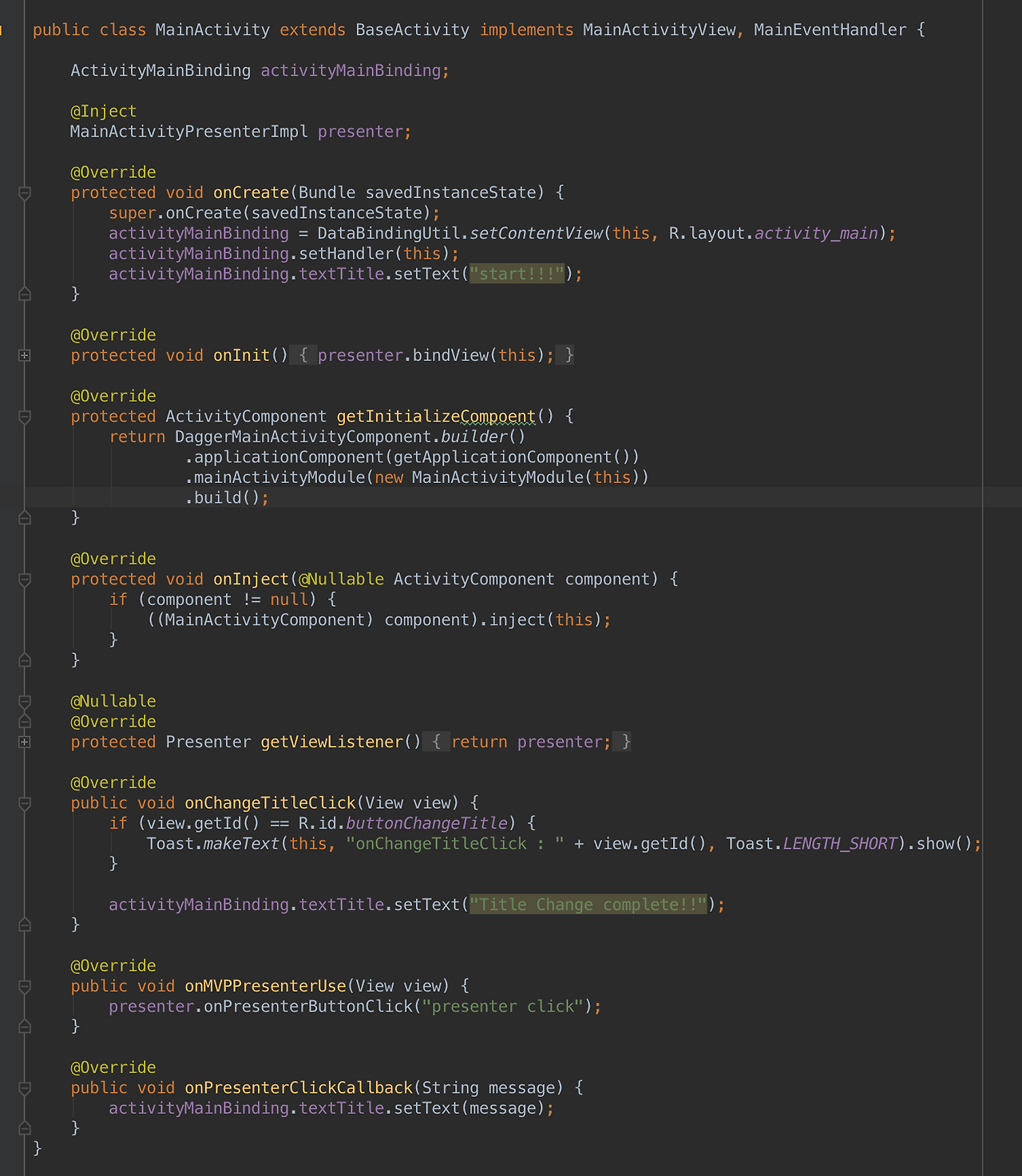Collapse the onChangeTitleClick method fold marker
The image size is (1022, 1176).
25,803
